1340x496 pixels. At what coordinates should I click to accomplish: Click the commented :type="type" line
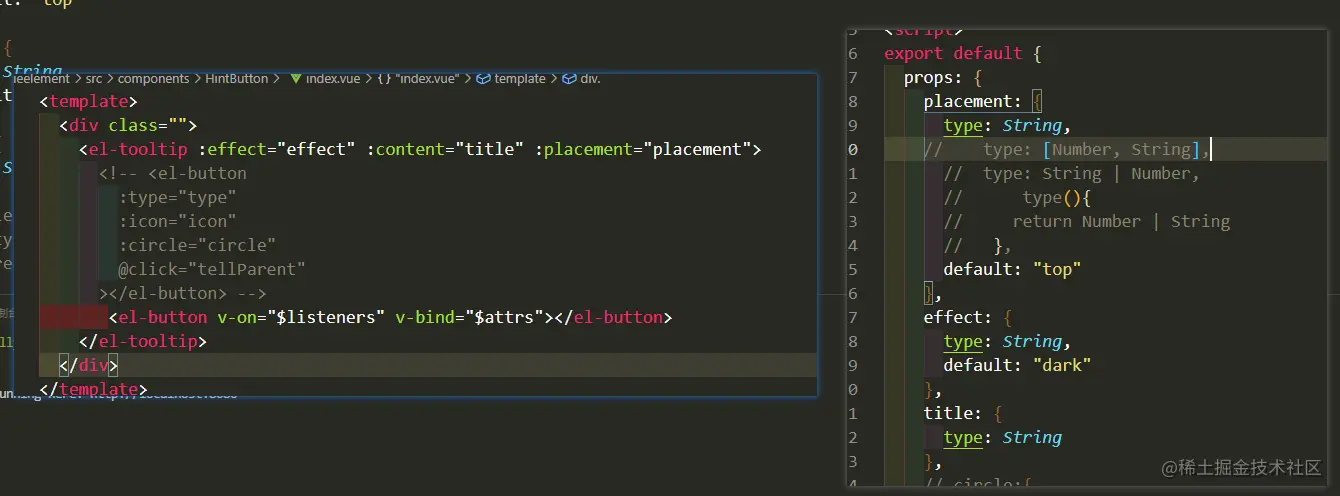178,197
